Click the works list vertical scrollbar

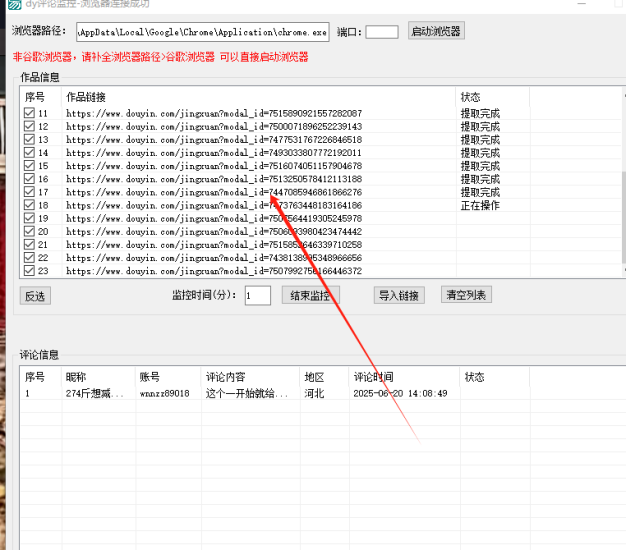click(x=624, y=217)
